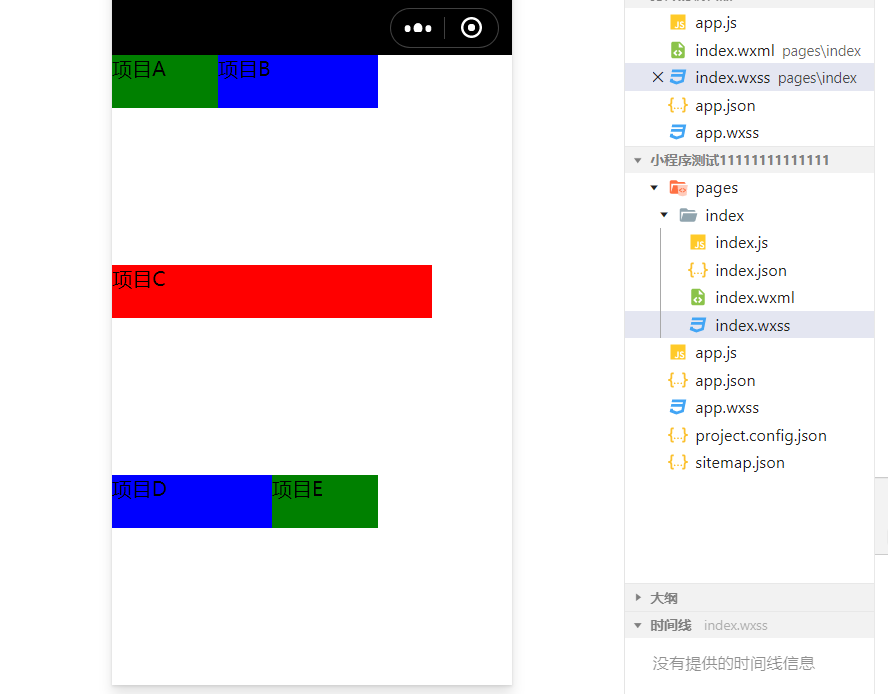This screenshot has height=694, width=888.
Task: Open app.json in the open editors list
Action: point(749,105)
